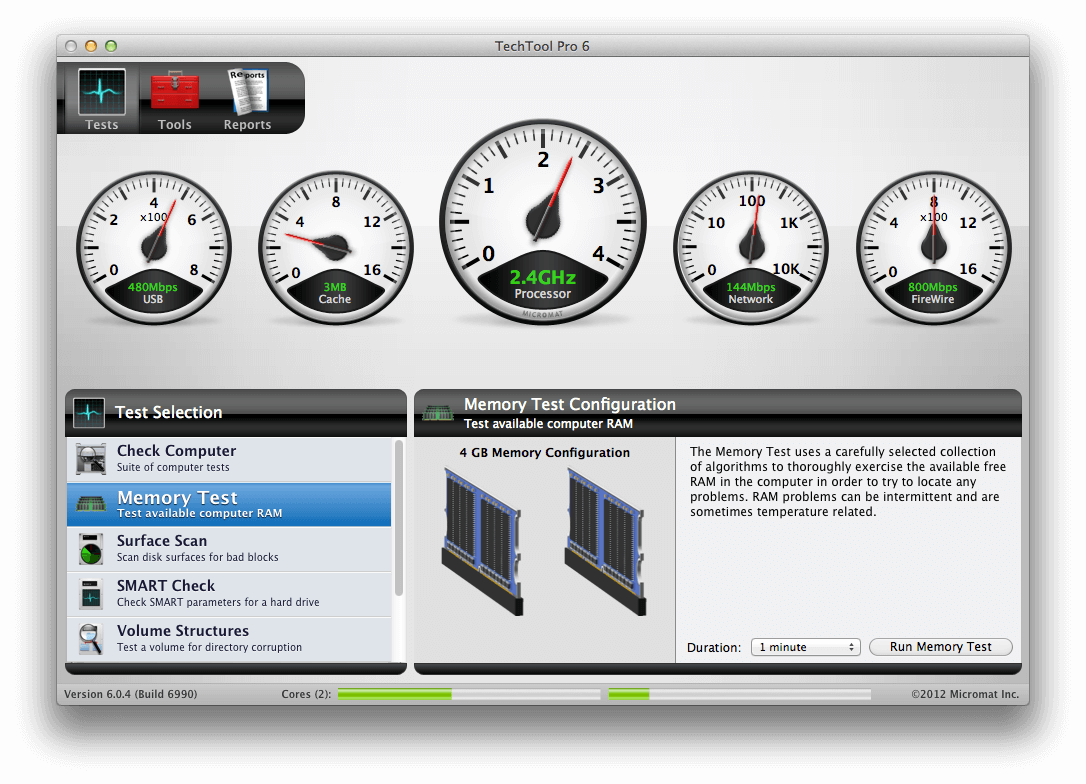This screenshot has height=784, width=1086.
Task: Click the Volume Structures magnifier icon
Action: [91, 639]
